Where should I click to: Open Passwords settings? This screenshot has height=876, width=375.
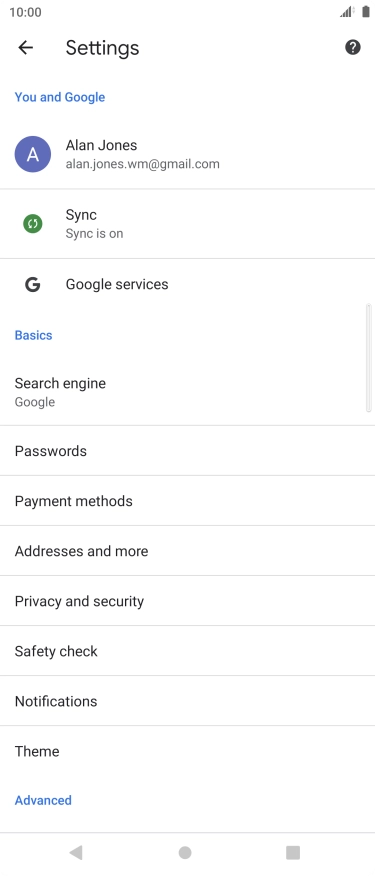pyautogui.click(x=187, y=451)
